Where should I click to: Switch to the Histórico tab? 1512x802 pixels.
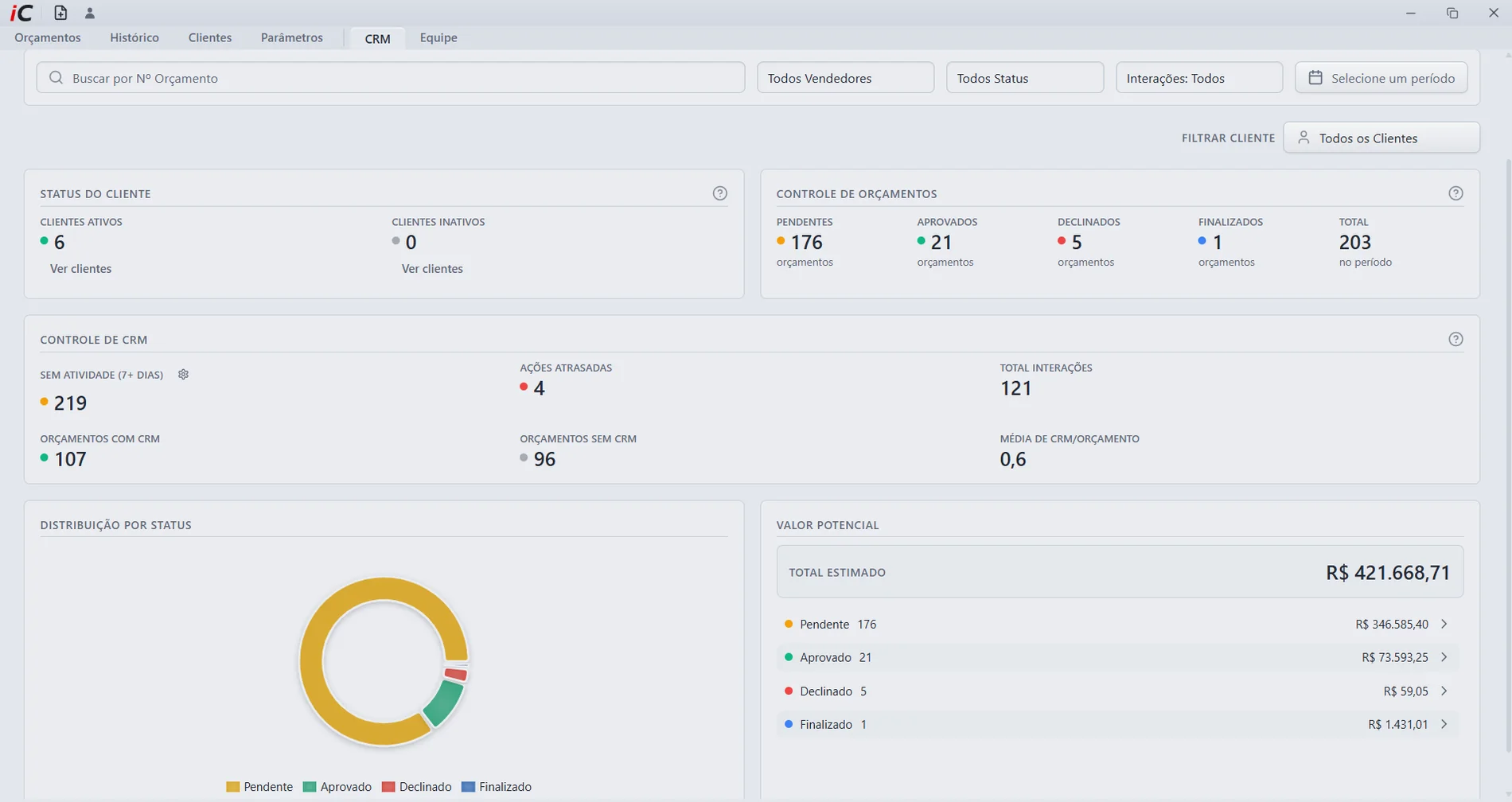point(134,37)
